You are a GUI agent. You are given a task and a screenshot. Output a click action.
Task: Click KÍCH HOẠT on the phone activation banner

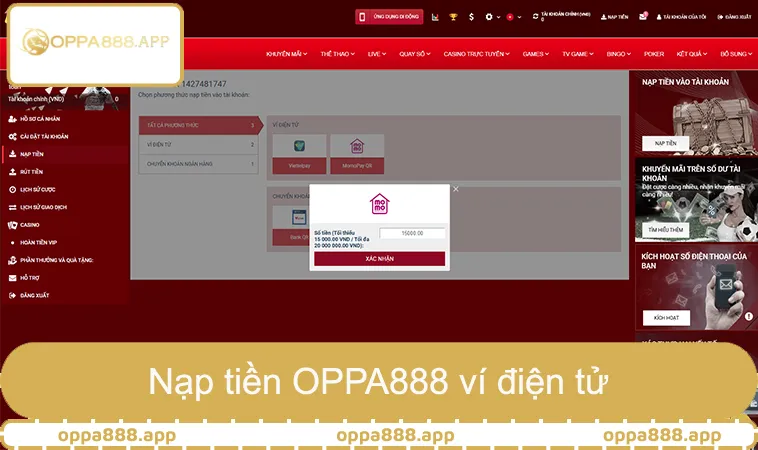[x=666, y=318]
